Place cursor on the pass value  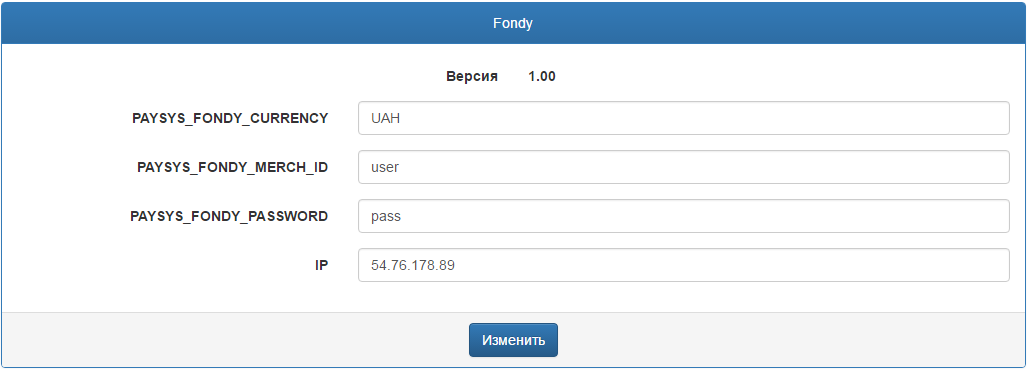(385, 217)
